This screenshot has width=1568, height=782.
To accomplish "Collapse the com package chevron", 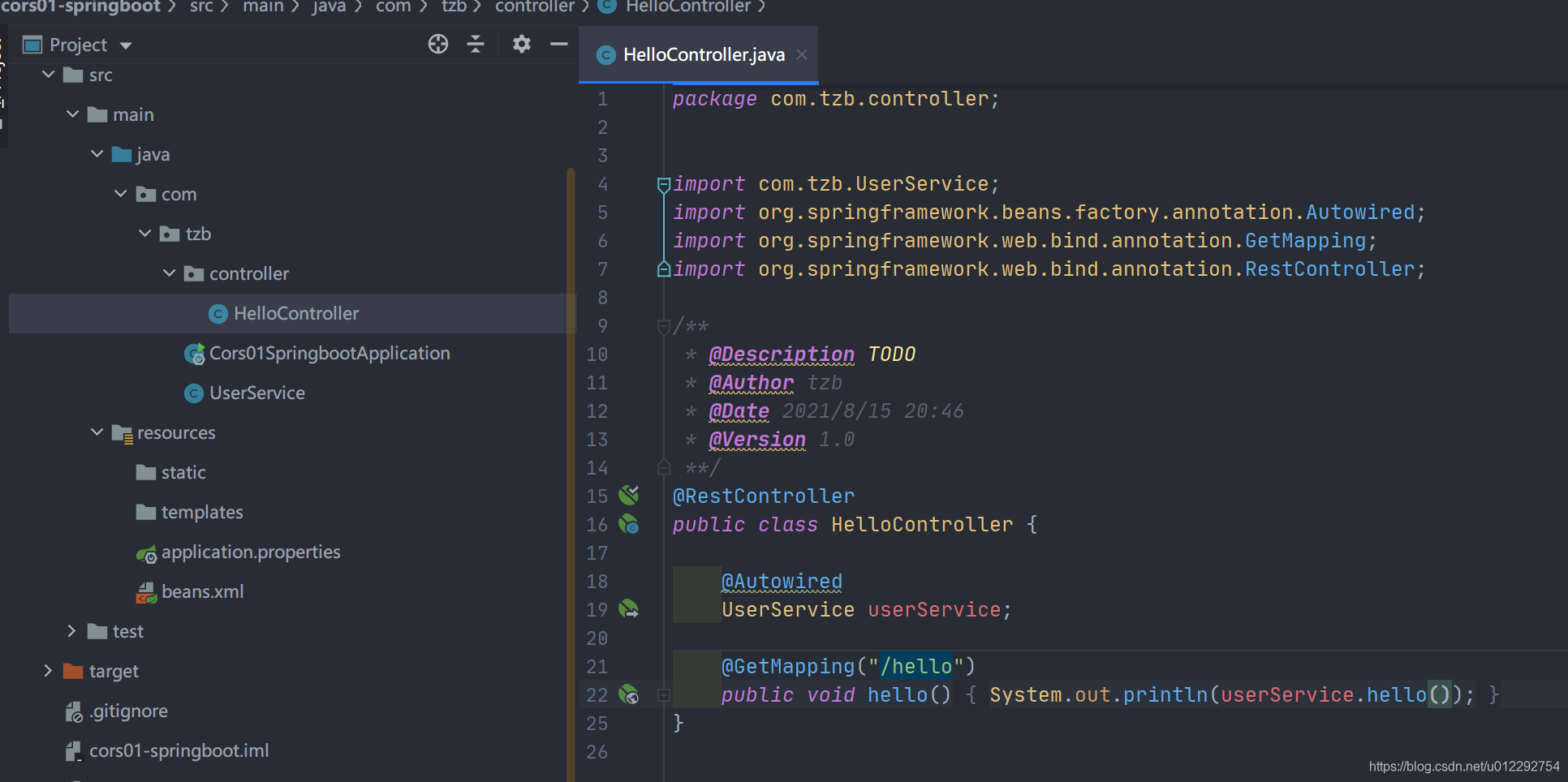I will click(121, 194).
